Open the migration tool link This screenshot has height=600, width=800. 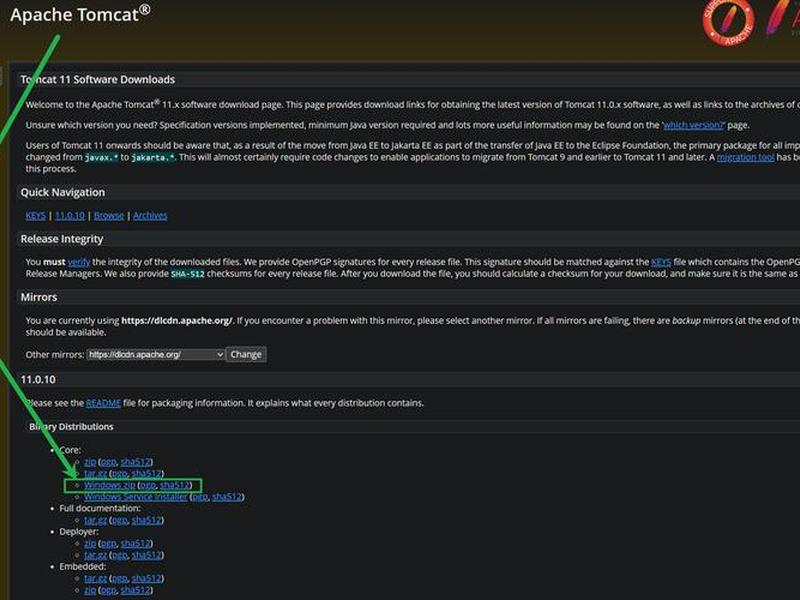[x=745, y=157]
